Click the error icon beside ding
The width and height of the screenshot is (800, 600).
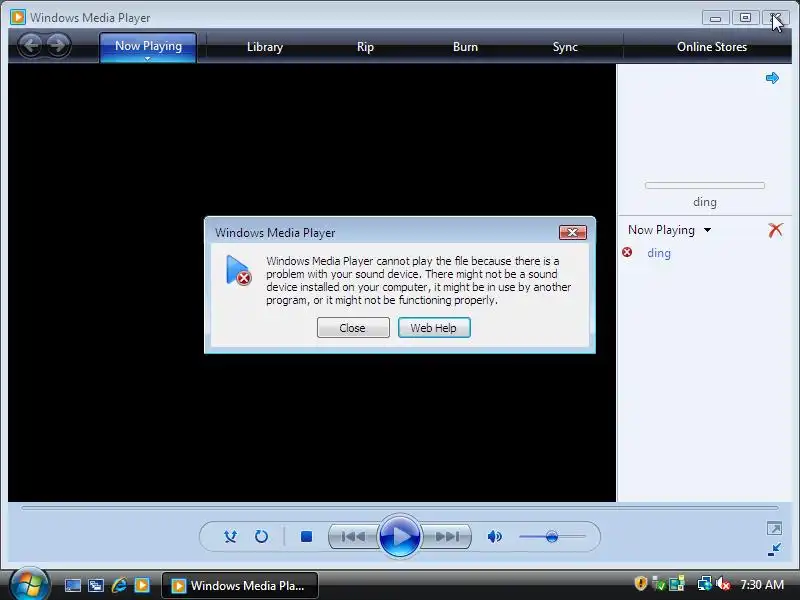pos(627,252)
